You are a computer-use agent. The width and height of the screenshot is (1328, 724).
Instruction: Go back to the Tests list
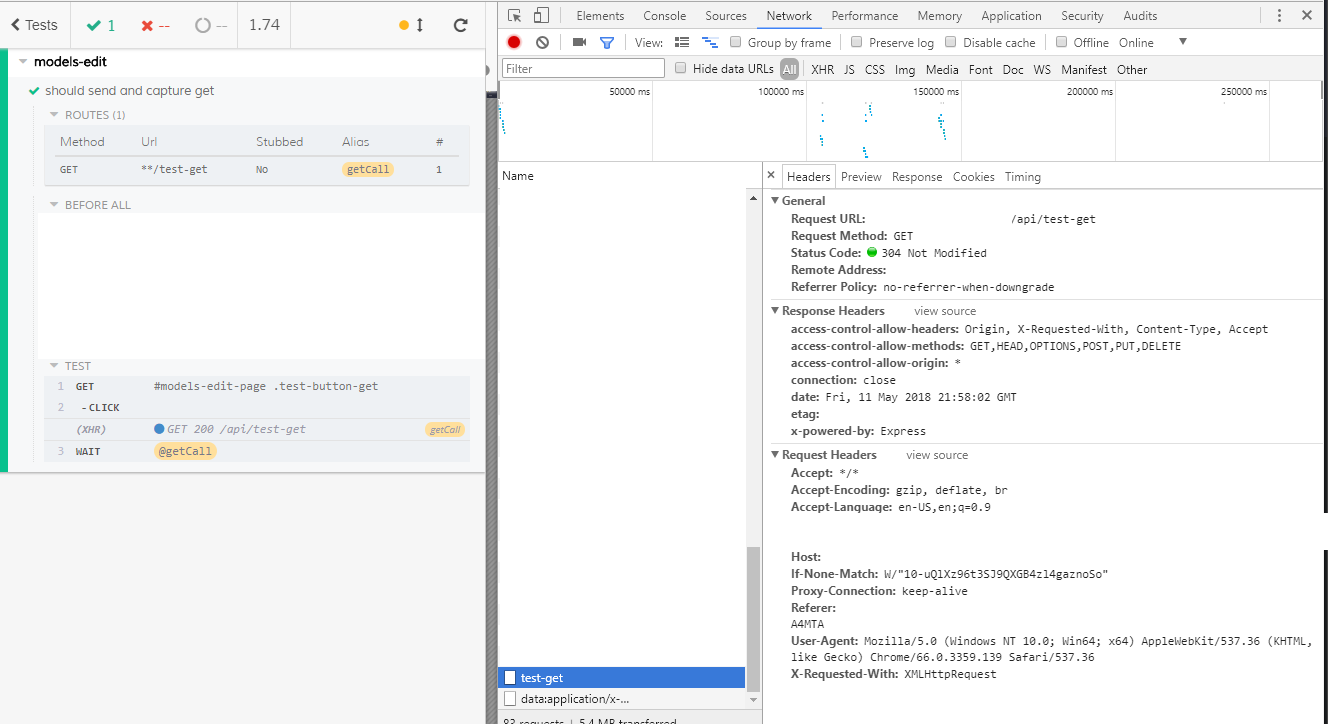click(x=34, y=24)
